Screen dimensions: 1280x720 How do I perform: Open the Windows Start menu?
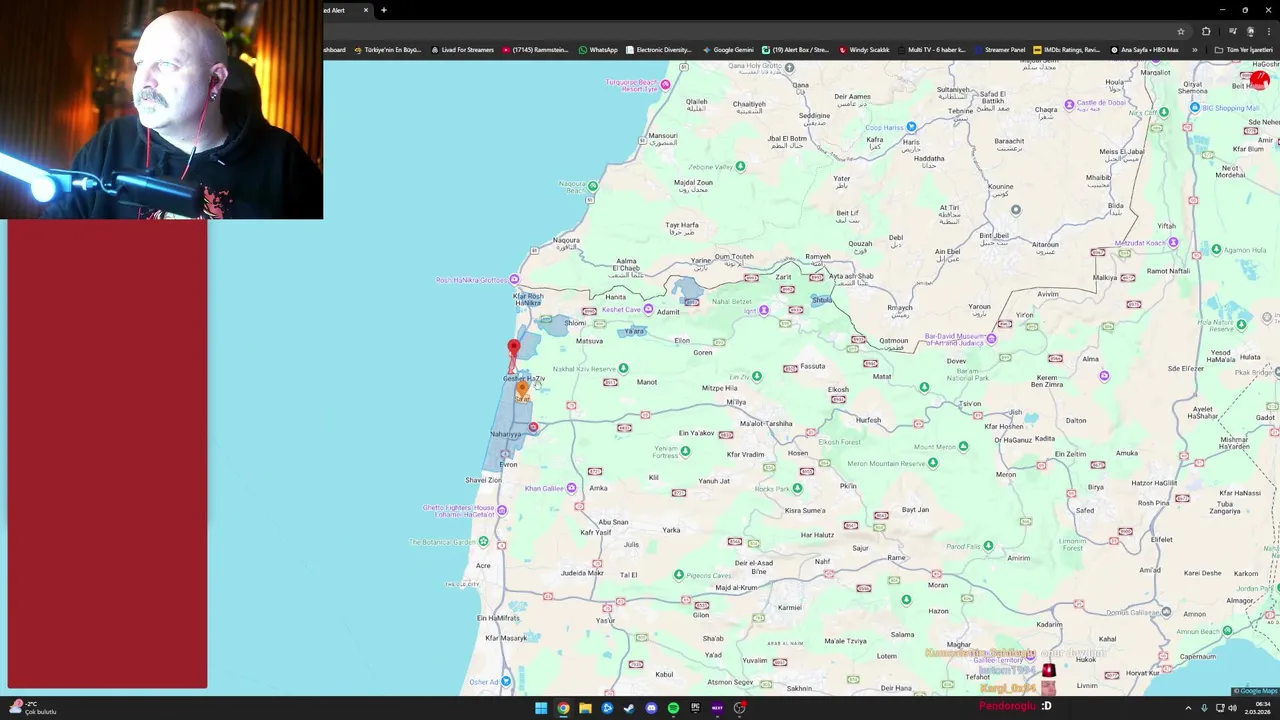click(x=541, y=708)
